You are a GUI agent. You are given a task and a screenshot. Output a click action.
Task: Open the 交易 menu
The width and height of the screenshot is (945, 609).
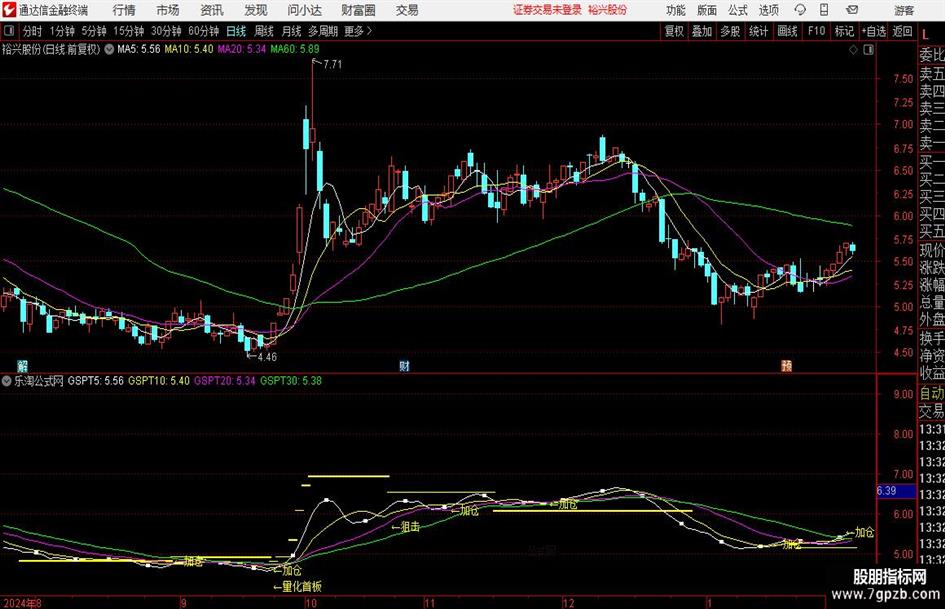(x=407, y=10)
